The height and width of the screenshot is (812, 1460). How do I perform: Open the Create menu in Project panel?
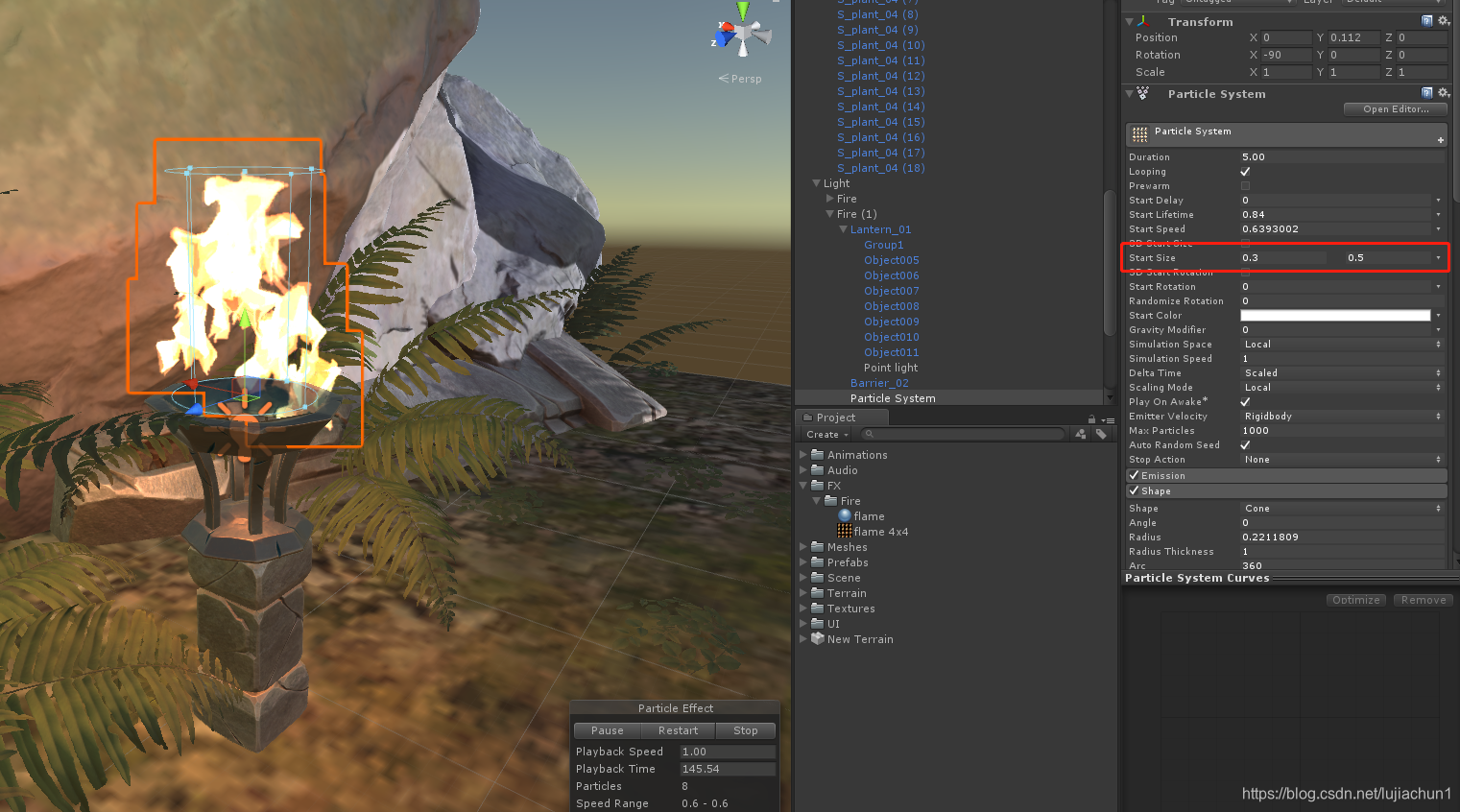826,434
